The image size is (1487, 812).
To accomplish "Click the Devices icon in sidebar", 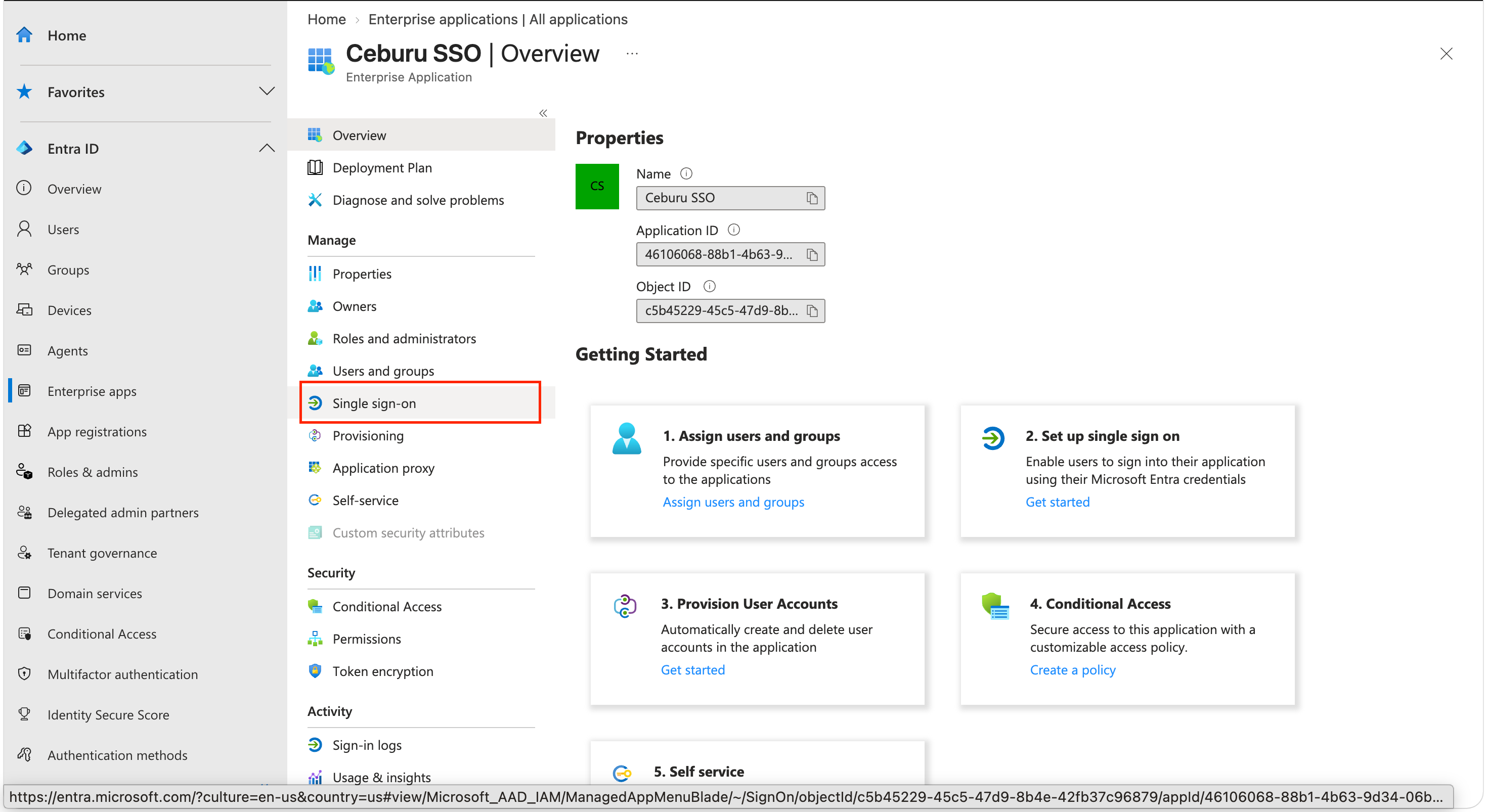I will (x=24, y=310).
